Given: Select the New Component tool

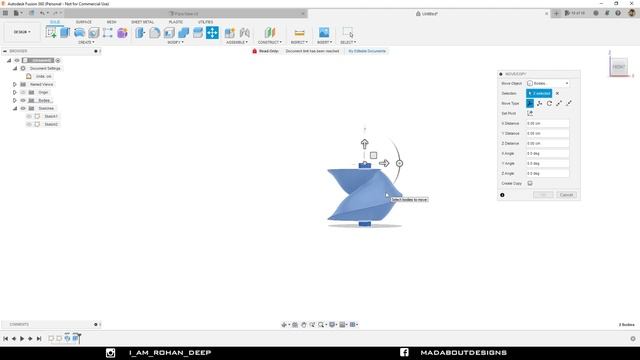Looking at the screenshot, I should click(230, 33).
